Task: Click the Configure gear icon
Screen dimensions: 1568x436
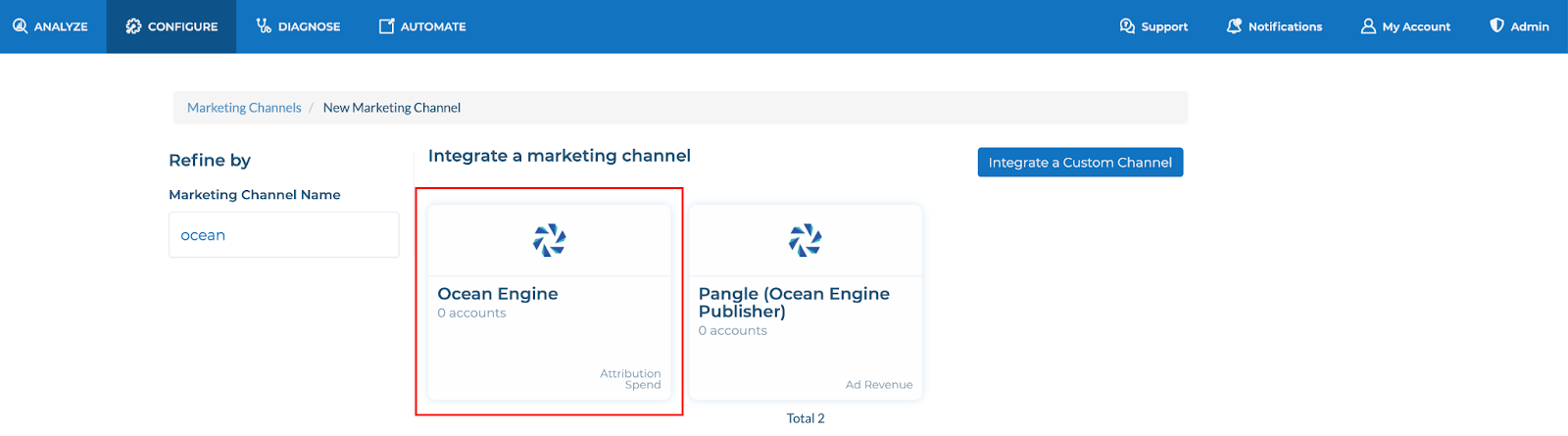Action: pyautogui.click(x=133, y=26)
